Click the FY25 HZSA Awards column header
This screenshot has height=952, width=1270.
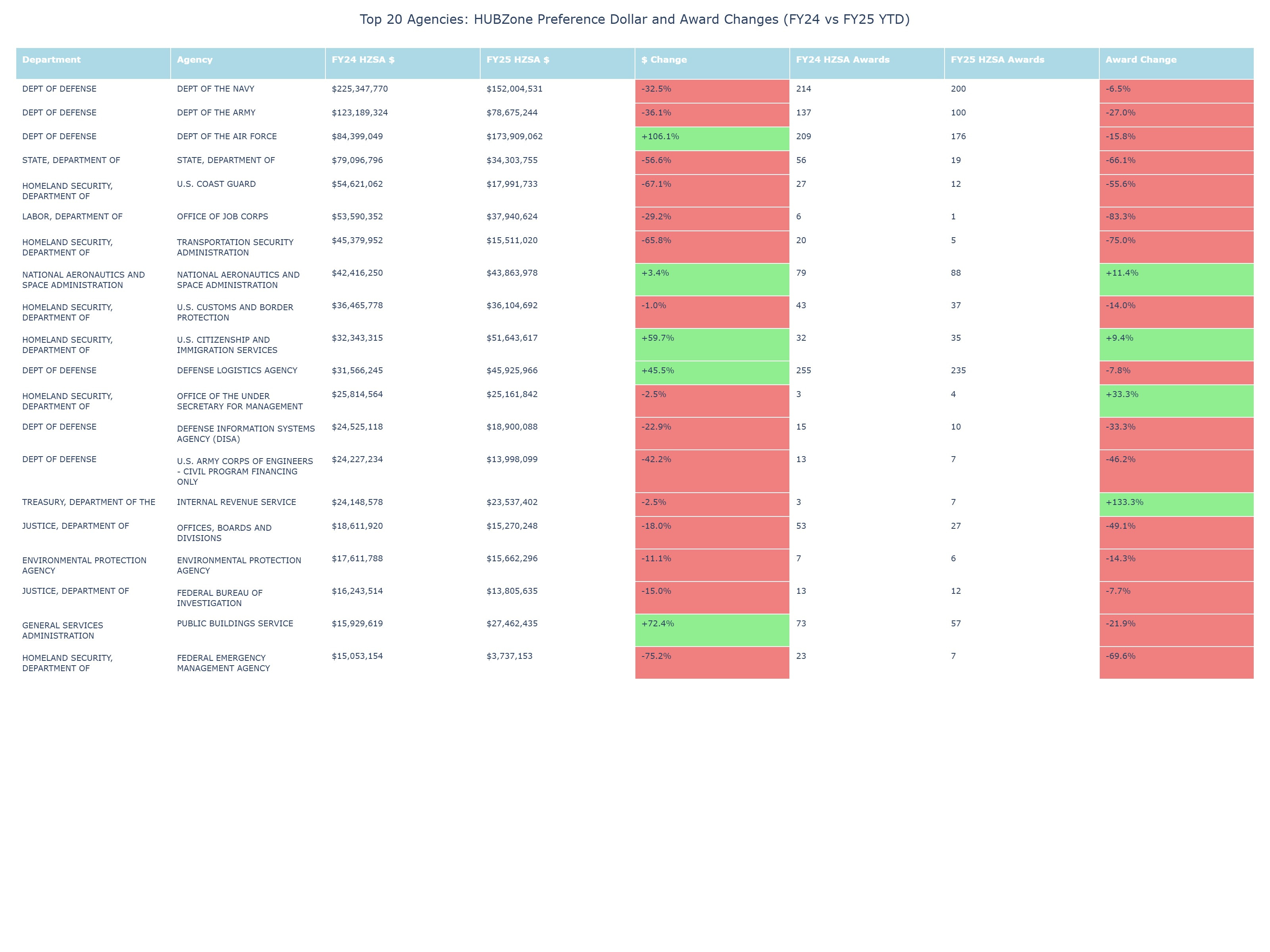click(x=997, y=59)
